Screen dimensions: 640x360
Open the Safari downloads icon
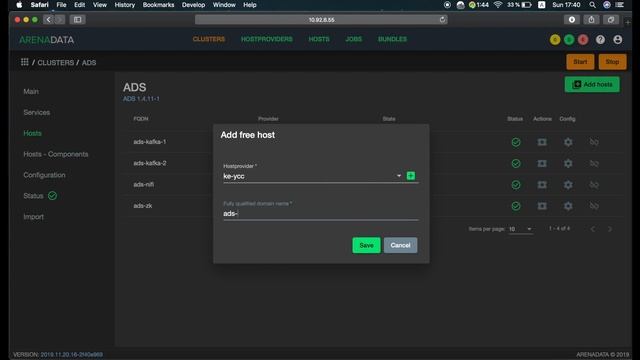[571, 20]
